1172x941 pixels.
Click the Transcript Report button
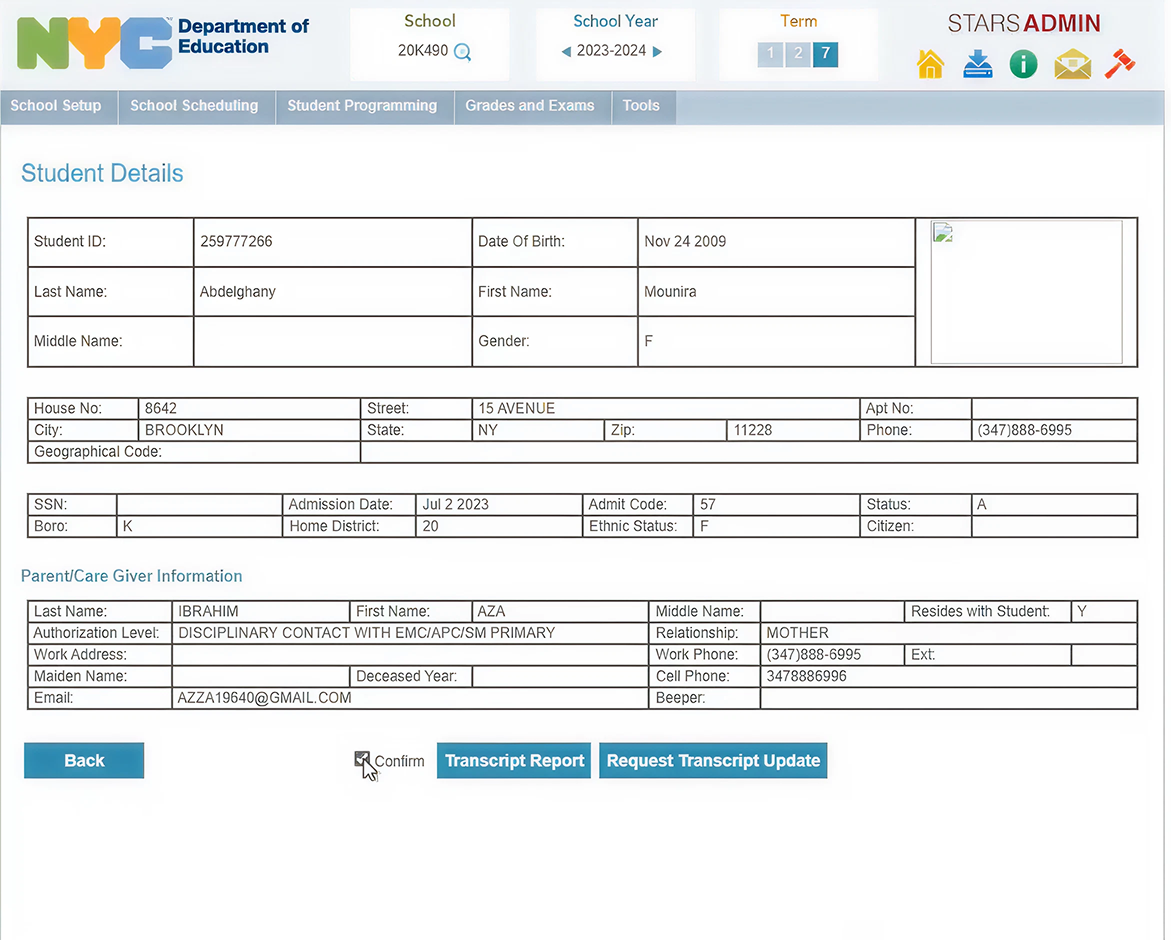[x=514, y=761]
